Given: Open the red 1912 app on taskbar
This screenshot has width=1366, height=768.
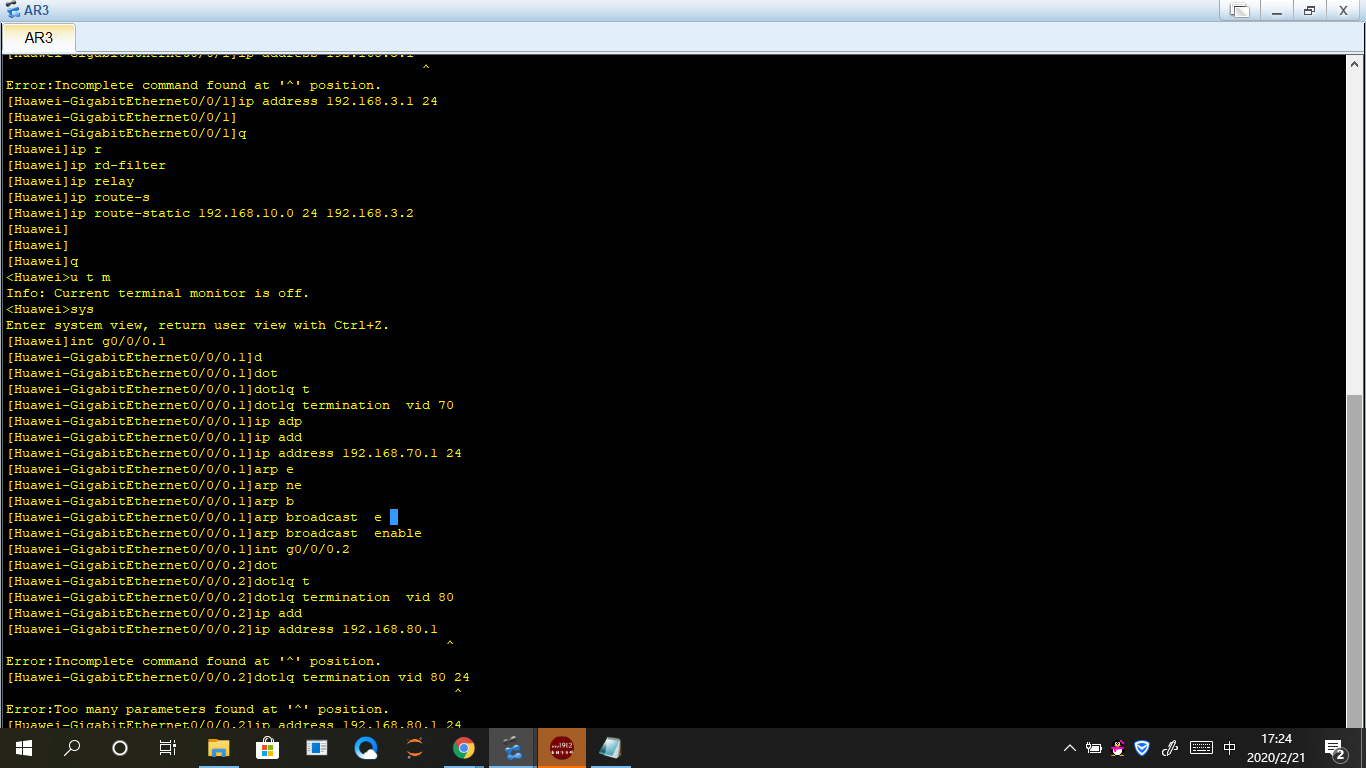Looking at the screenshot, I should (561, 748).
